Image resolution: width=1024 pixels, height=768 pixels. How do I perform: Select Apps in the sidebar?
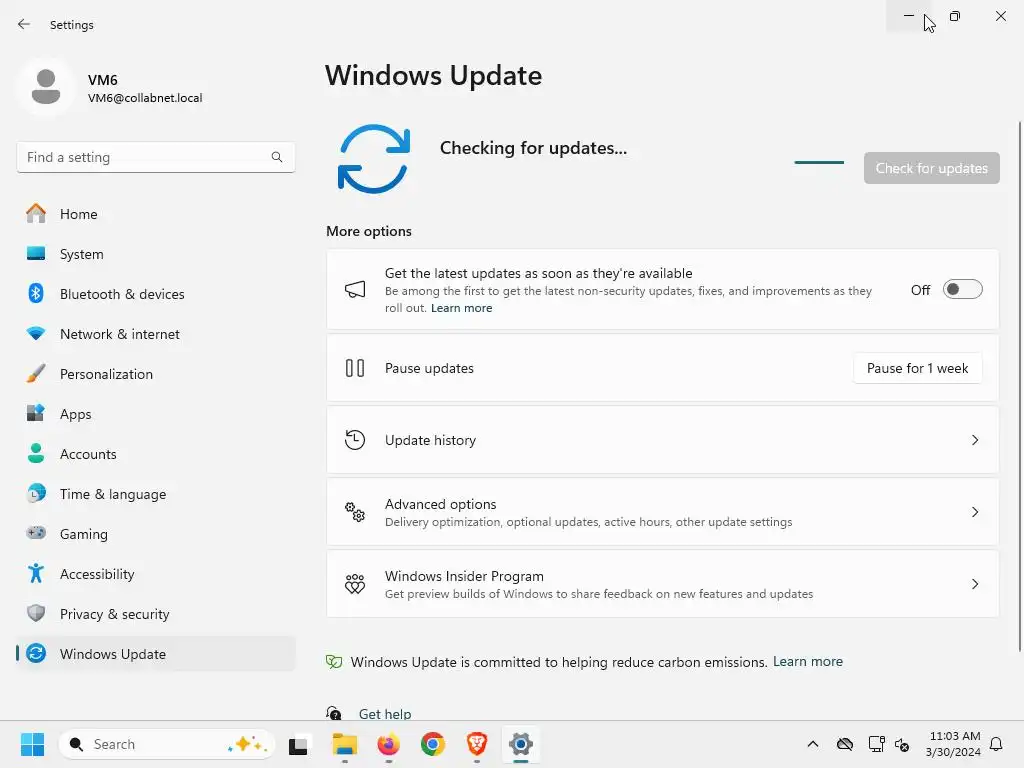tap(155, 414)
